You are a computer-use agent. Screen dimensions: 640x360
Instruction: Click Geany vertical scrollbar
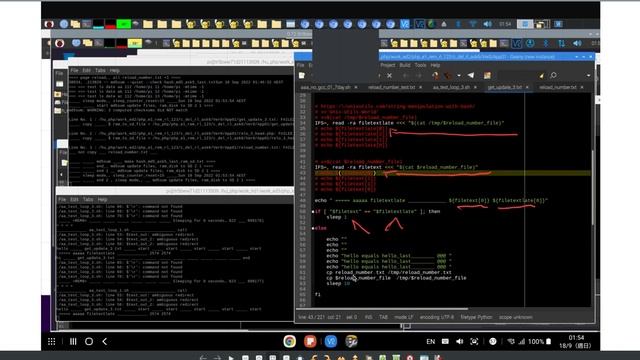[x=593, y=188]
